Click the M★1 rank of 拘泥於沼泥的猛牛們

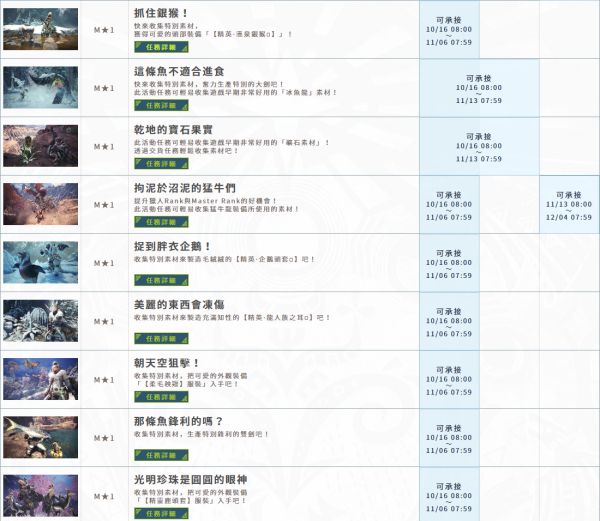click(104, 205)
